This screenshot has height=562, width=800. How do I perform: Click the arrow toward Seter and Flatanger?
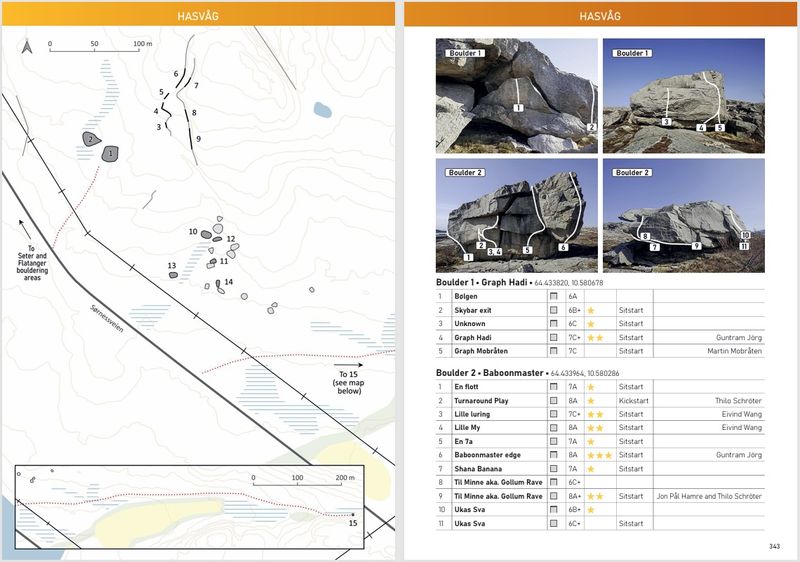click(24, 229)
